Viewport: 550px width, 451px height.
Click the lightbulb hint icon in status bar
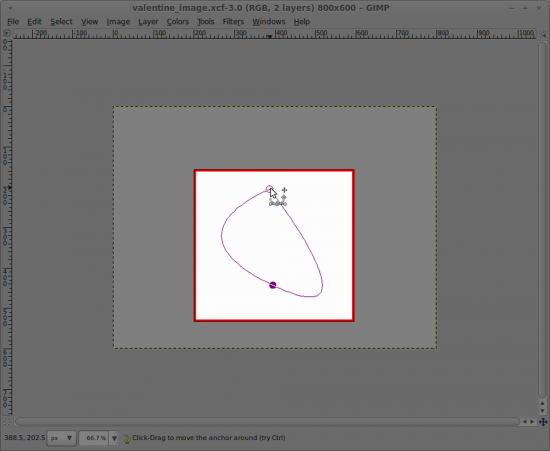[x=127, y=438]
